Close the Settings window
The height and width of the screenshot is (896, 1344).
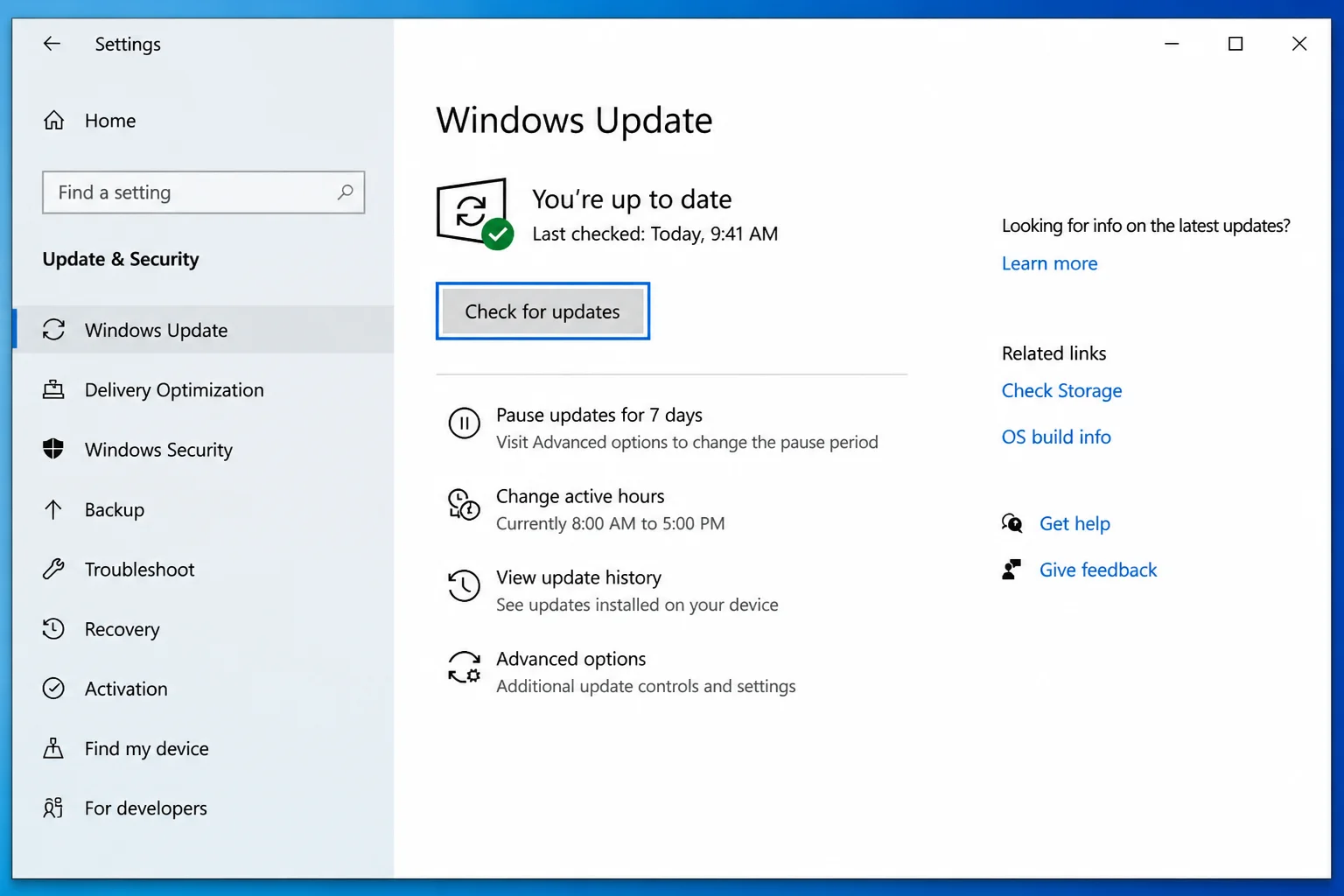[x=1299, y=44]
